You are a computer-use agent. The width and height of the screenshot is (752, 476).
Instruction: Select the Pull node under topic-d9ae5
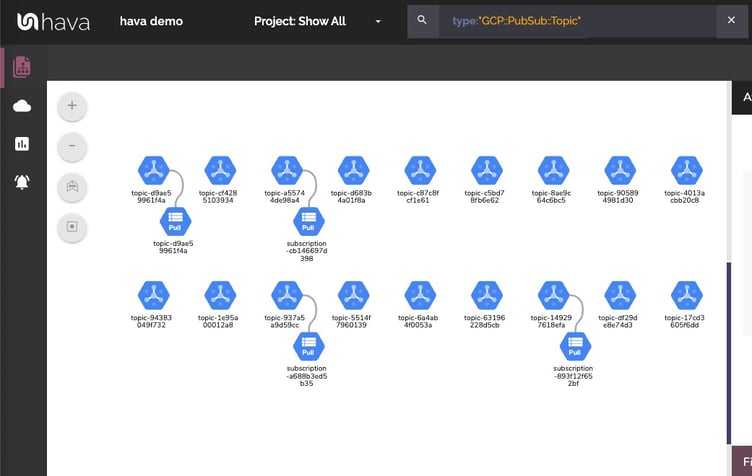[176, 221]
